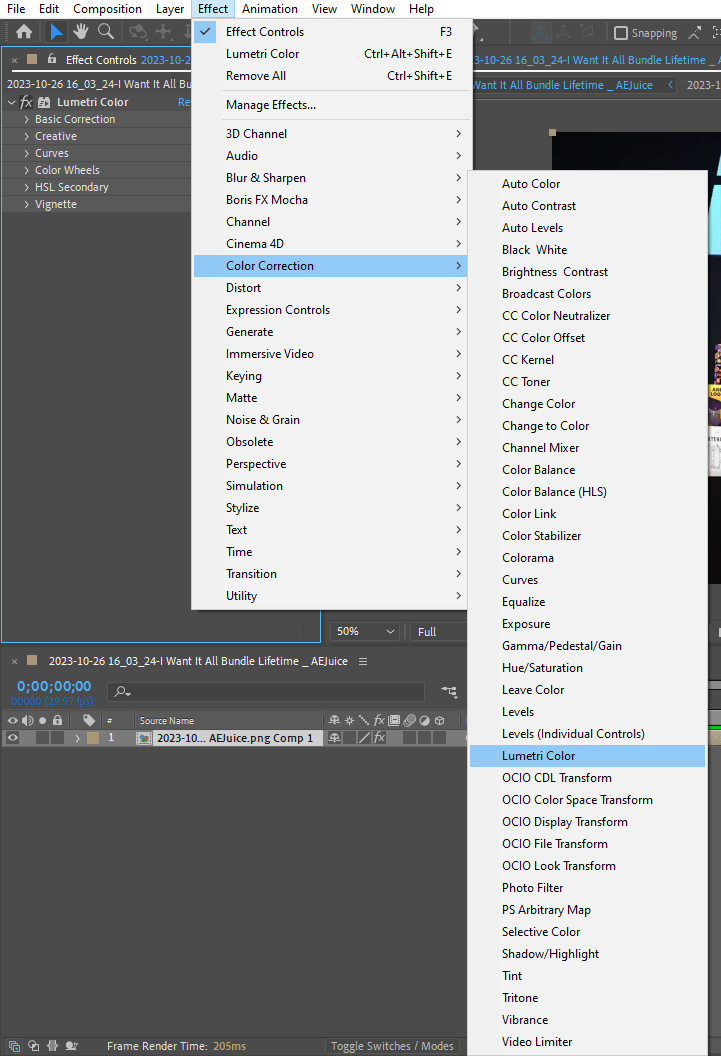Hide layer 1 with the eye icon
Screen dimensions: 721x1056
pos(12,737)
